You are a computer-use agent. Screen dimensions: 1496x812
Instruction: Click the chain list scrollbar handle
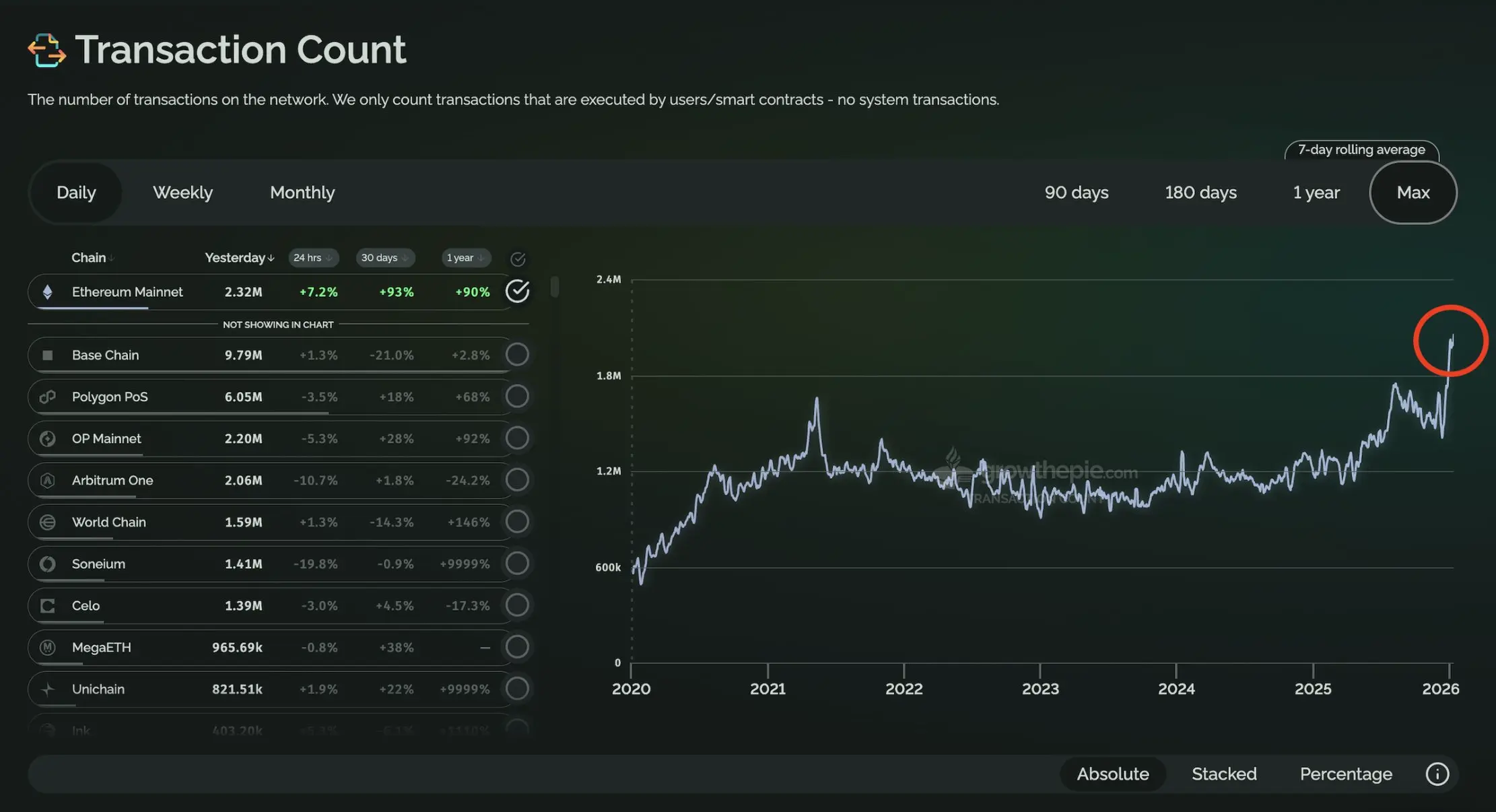tap(555, 287)
